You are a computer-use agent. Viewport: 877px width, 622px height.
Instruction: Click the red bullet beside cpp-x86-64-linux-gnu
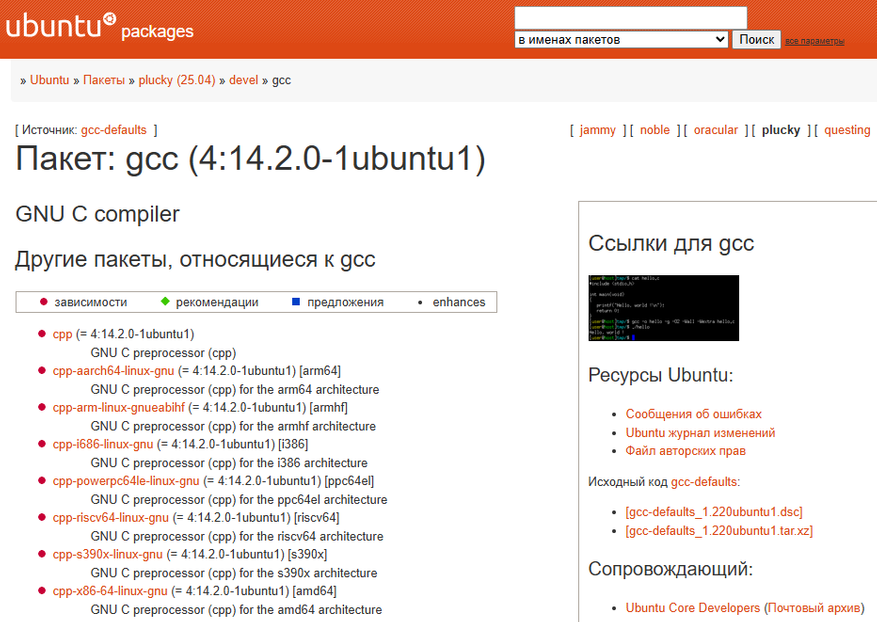click(41, 590)
